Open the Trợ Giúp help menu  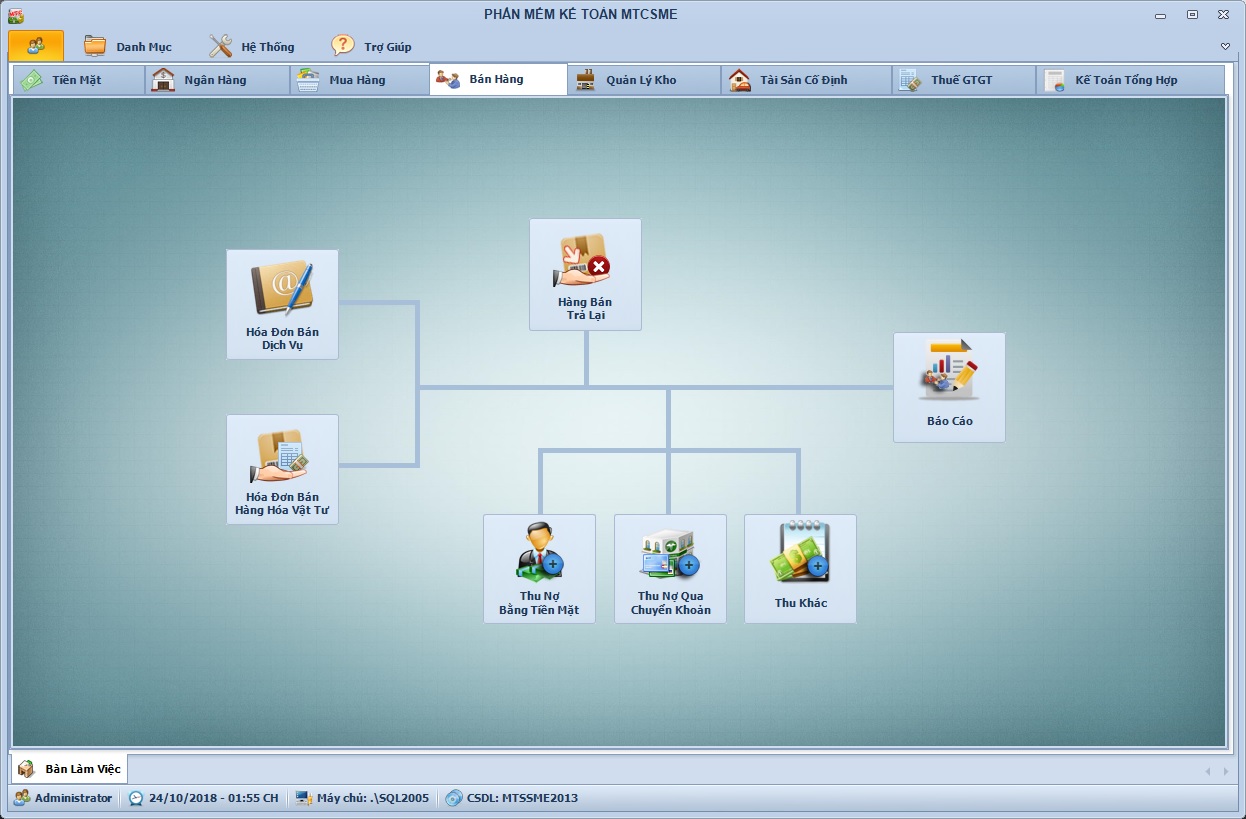[372, 46]
